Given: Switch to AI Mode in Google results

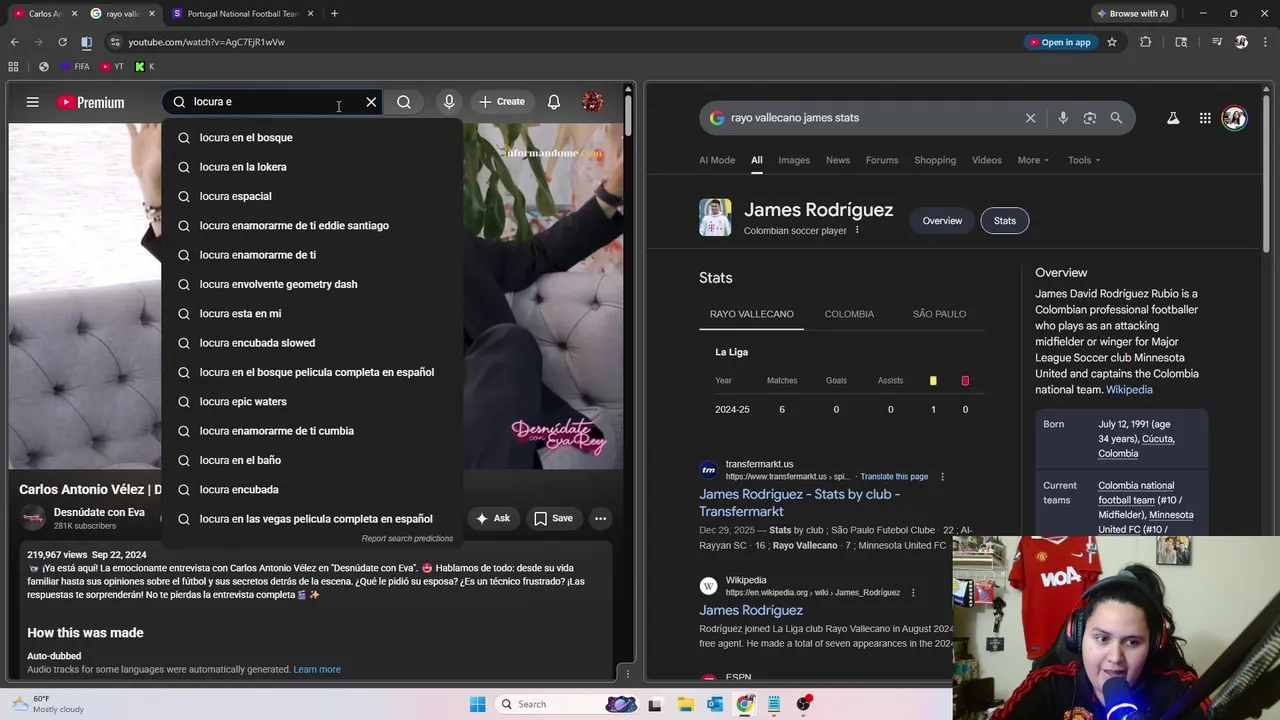Looking at the screenshot, I should pos(717,160).
